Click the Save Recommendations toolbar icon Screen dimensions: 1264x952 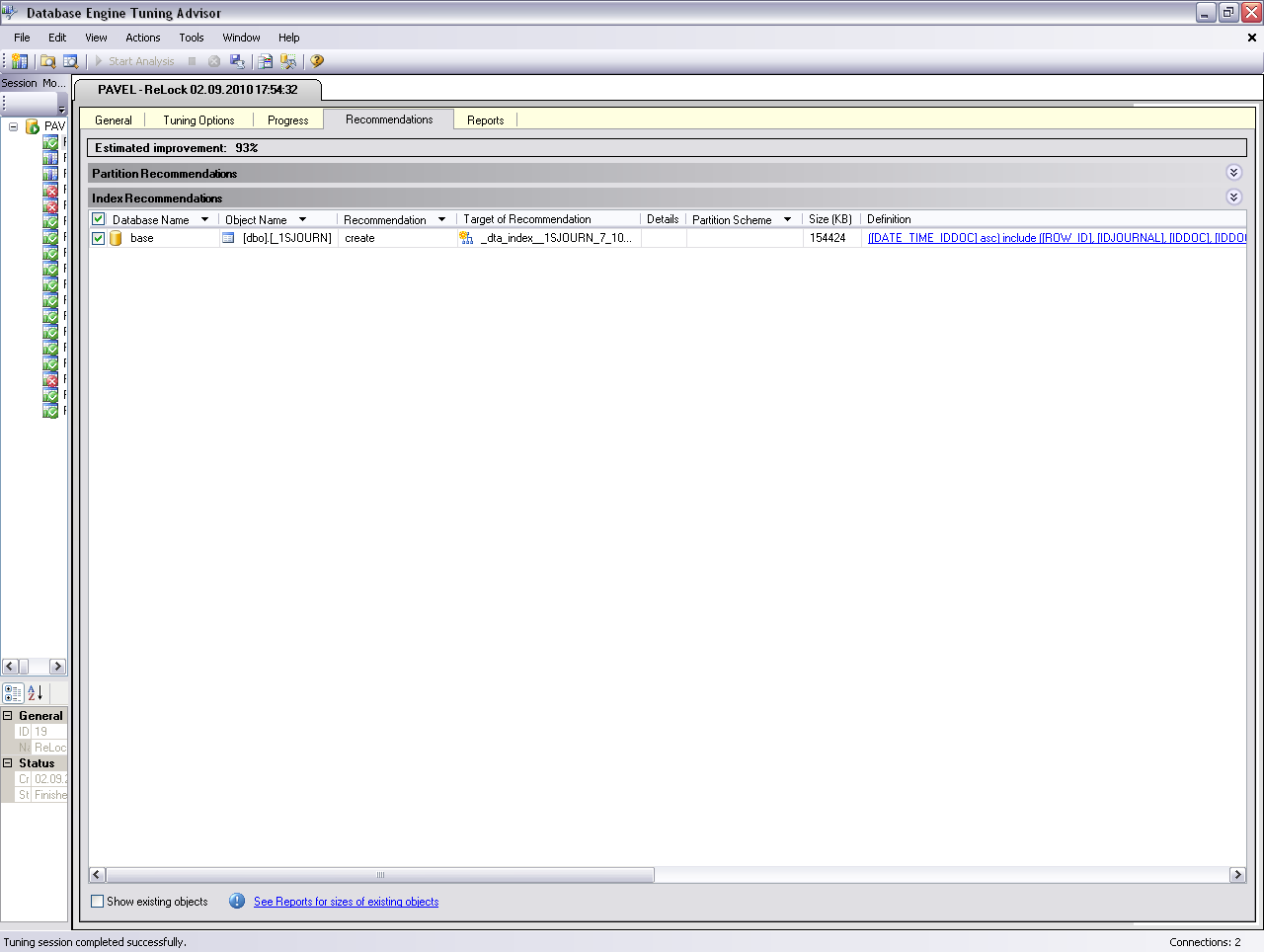pos(237,61)
